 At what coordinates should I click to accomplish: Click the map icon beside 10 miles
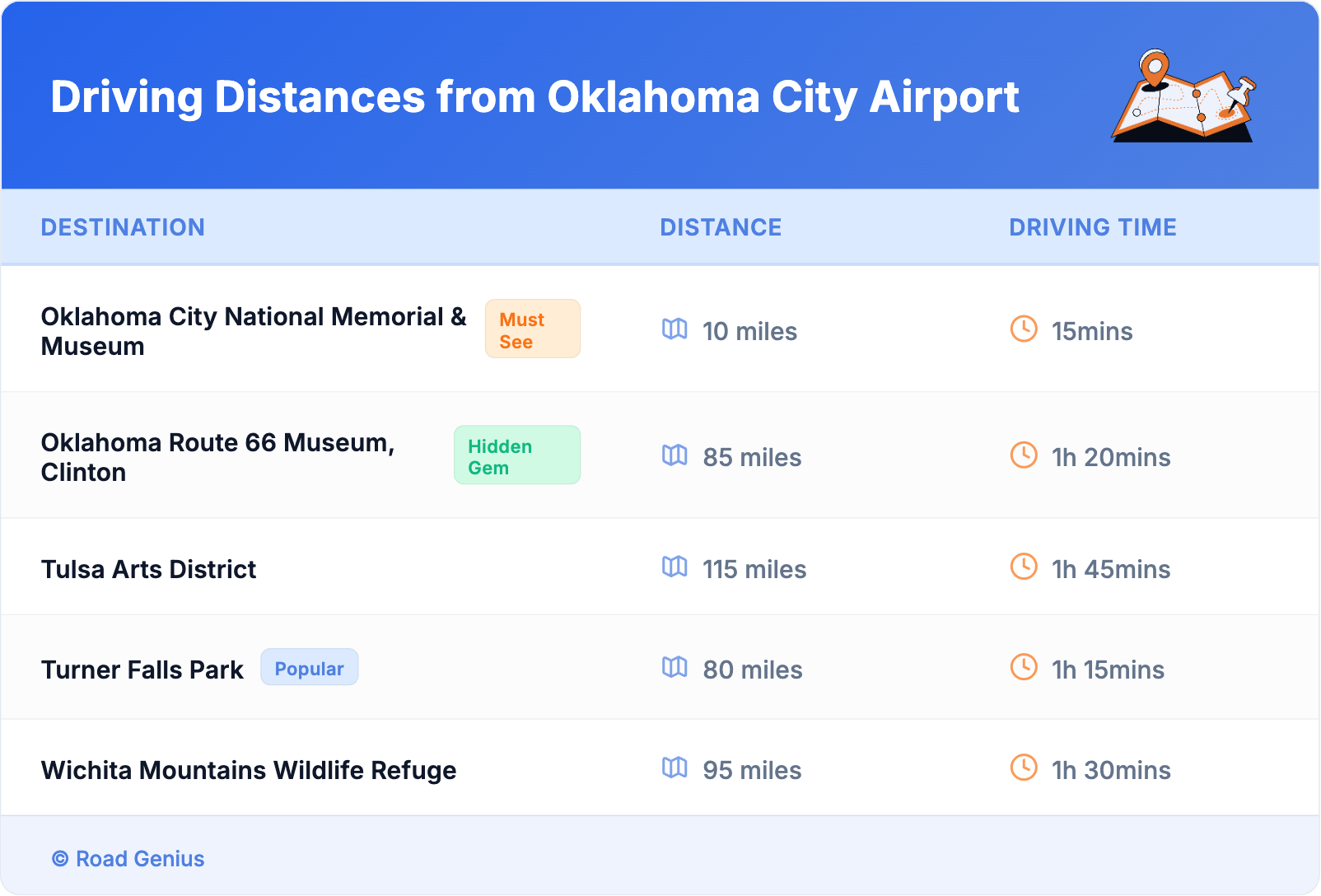675,329
